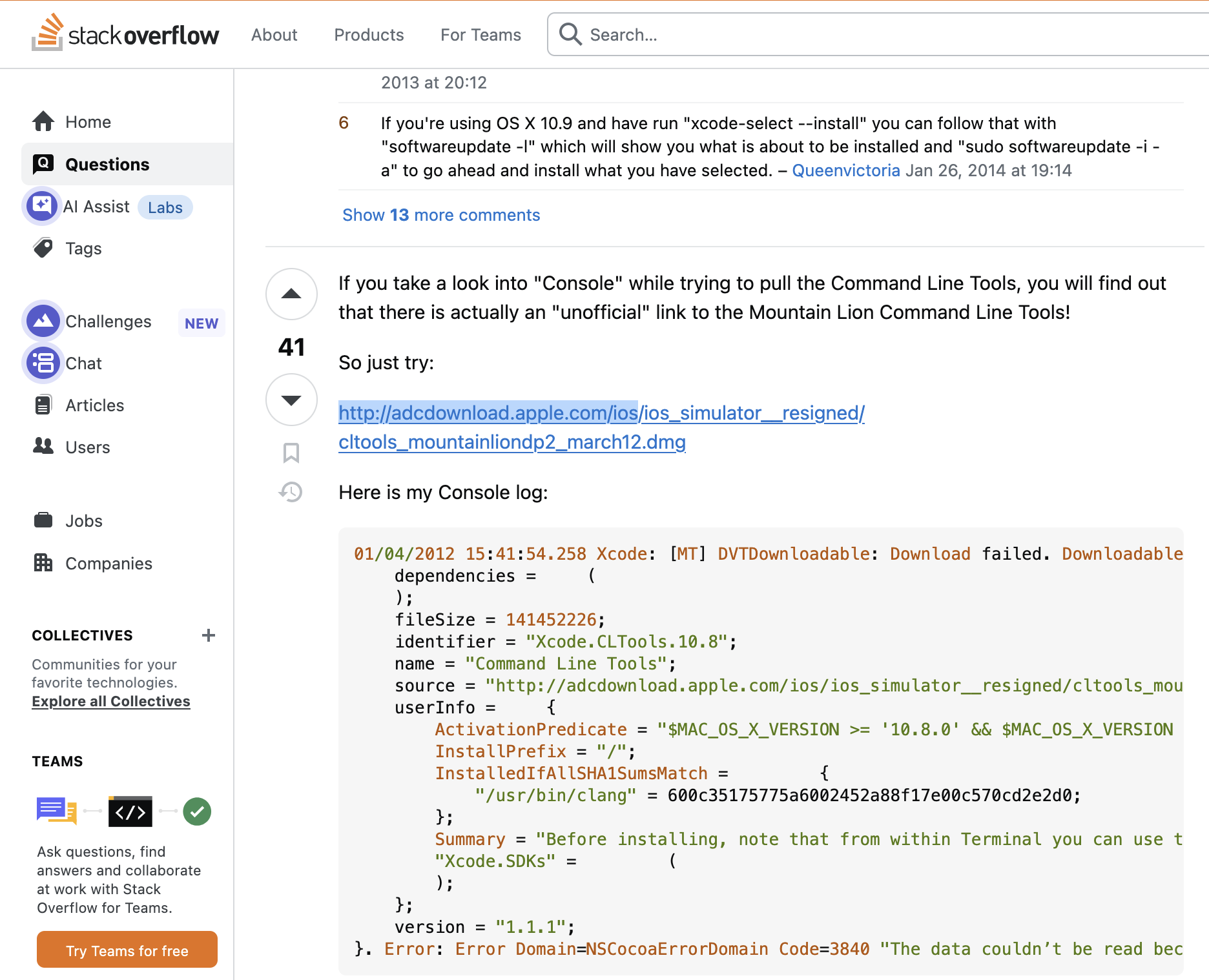Show 13 more comments
This screenshot has height=980, width=1209.
click(x=441, y=215)
